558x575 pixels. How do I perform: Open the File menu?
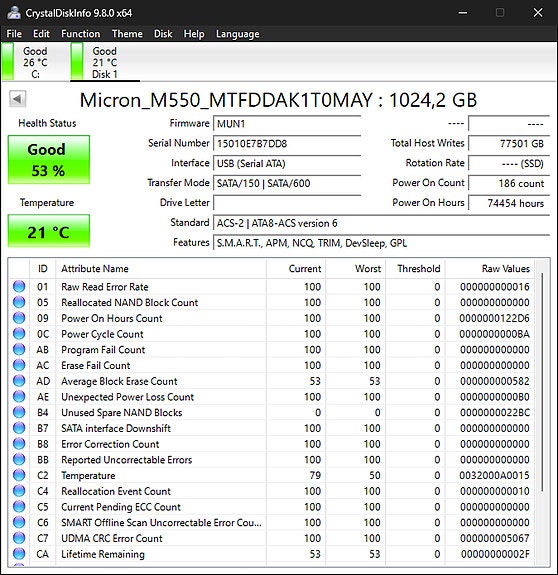[x=14, y=34]
